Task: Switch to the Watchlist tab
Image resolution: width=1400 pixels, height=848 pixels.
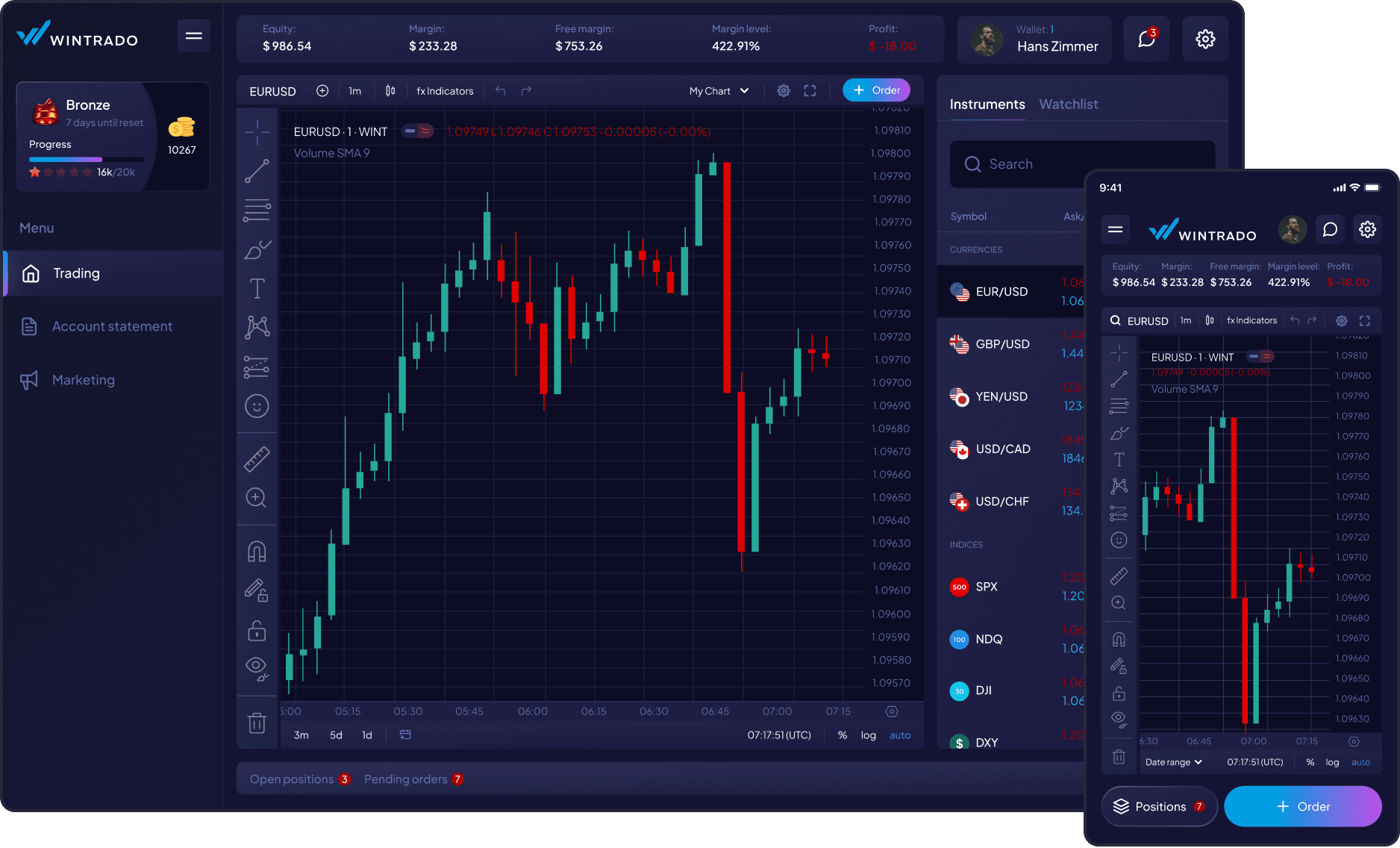Action: (x=1069, y=105)
